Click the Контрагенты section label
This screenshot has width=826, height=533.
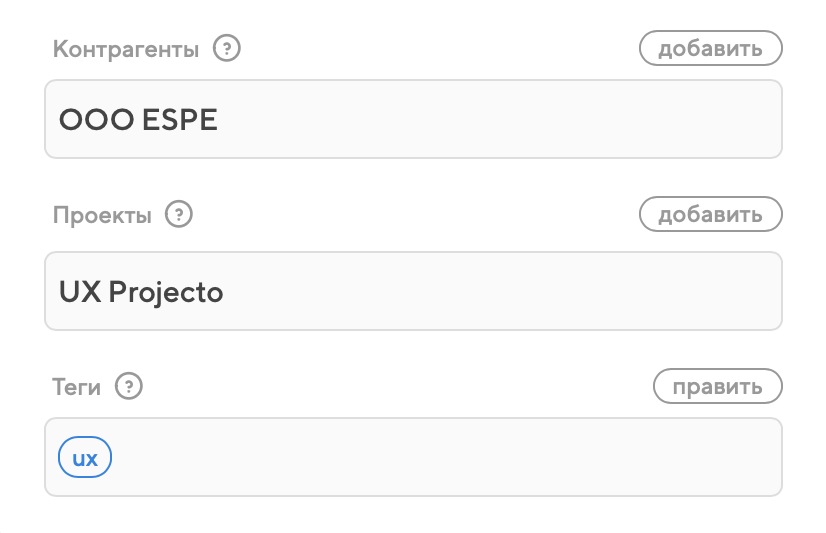[126, 49]
